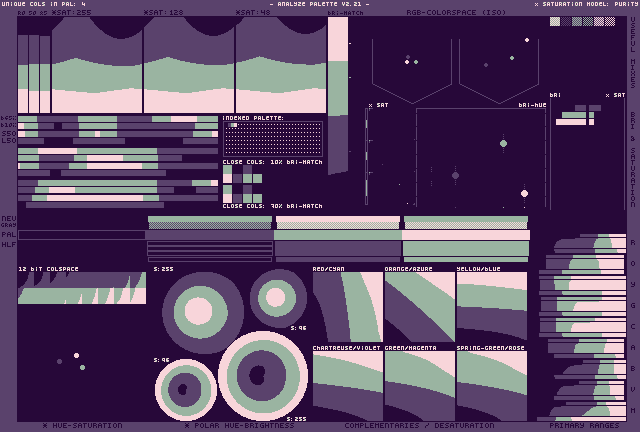Click the 'G' primary range letter
This screenshot has width=640, height=432.
click(633, 305)
